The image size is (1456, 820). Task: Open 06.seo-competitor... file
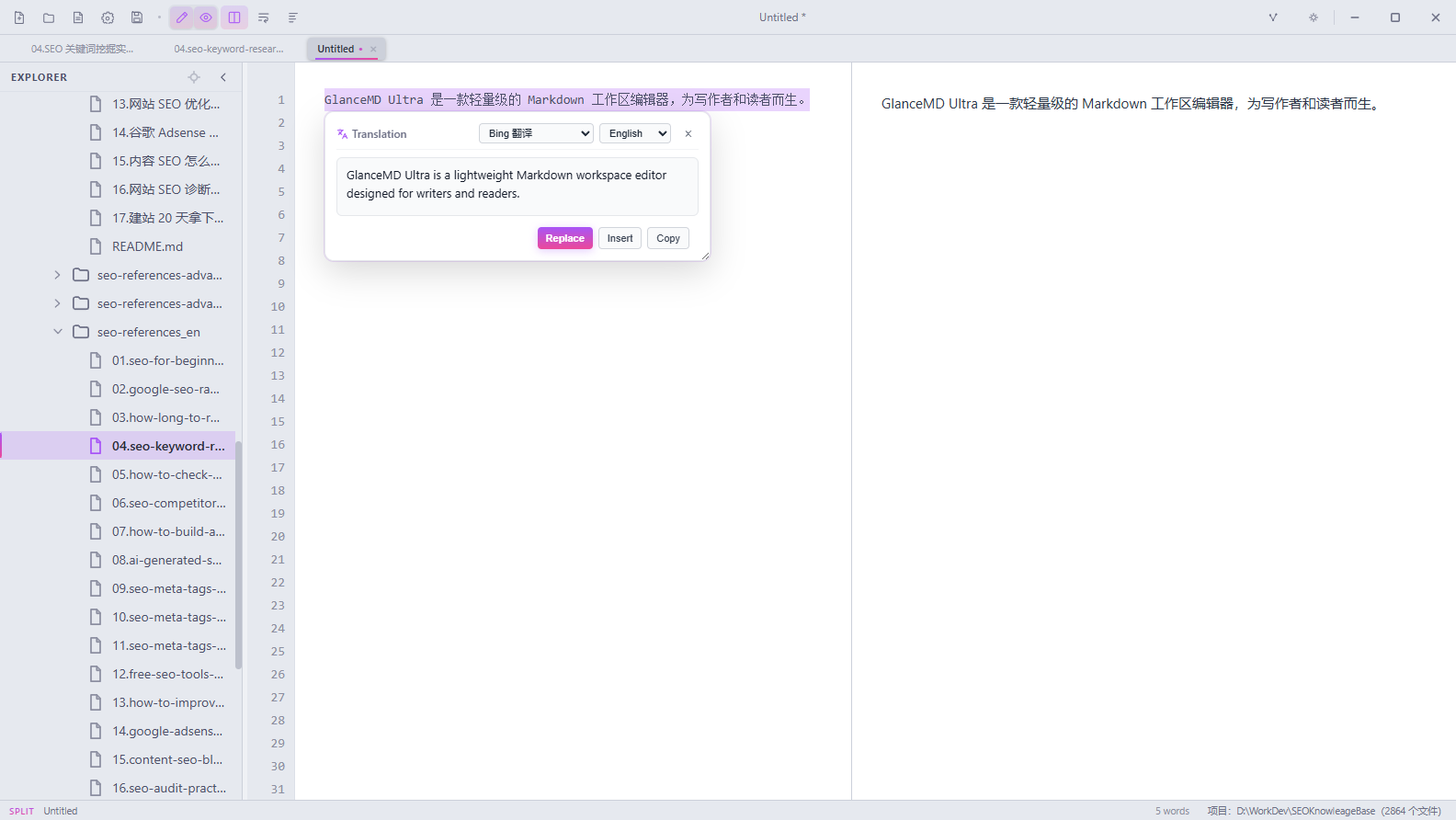(118, 503)
